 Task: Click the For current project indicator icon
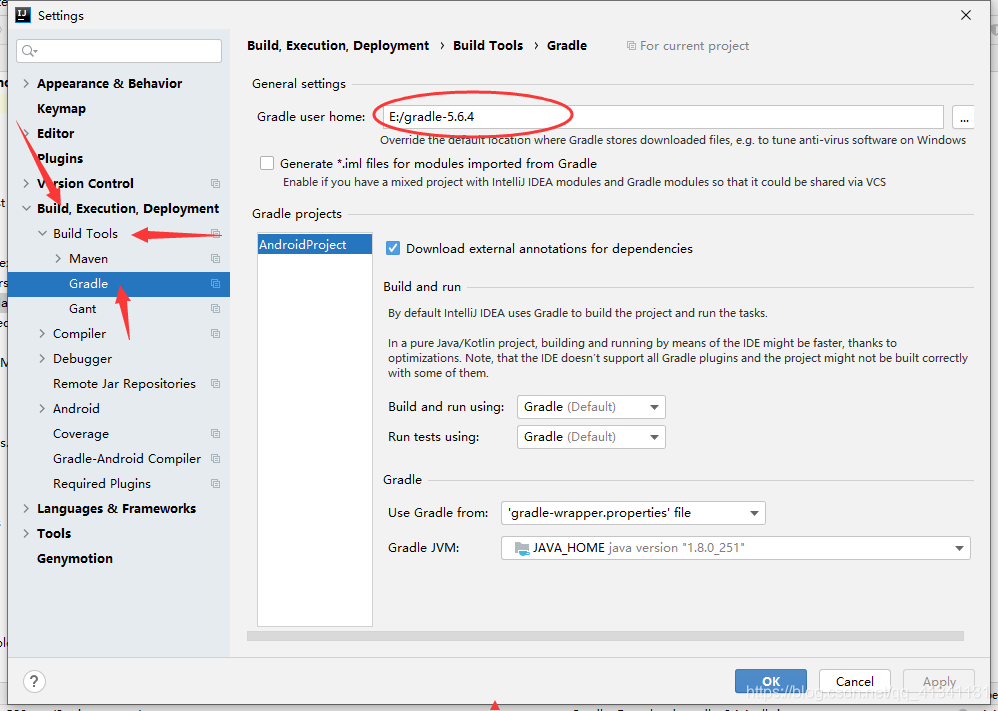click(x=631, y=45)
